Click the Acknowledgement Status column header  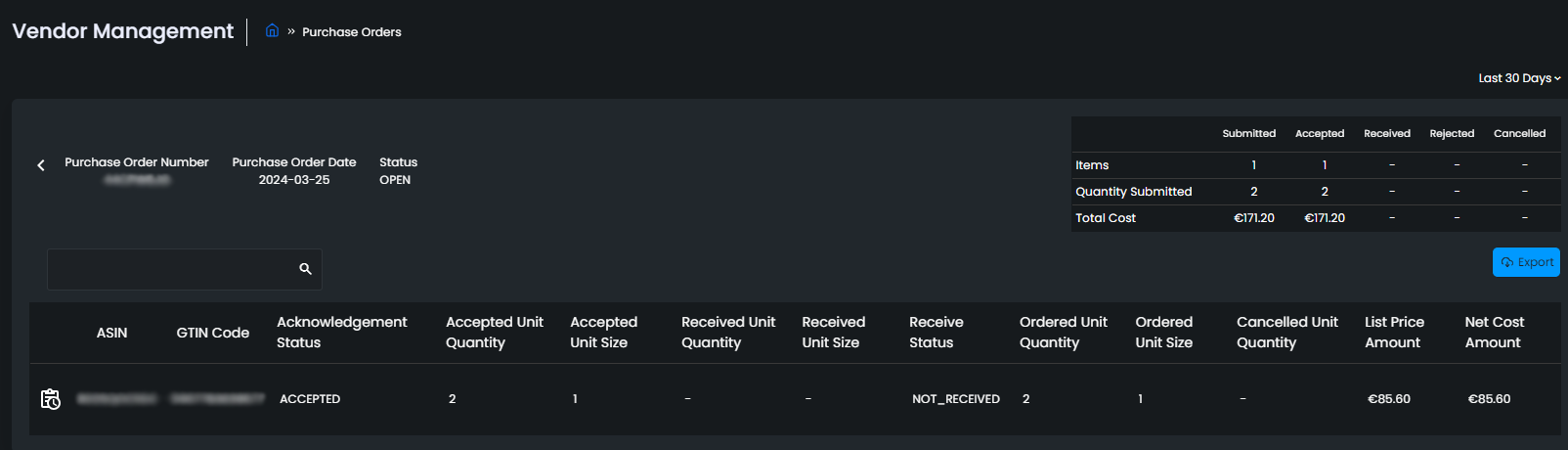pyautogui.click(x=341, y=333)
